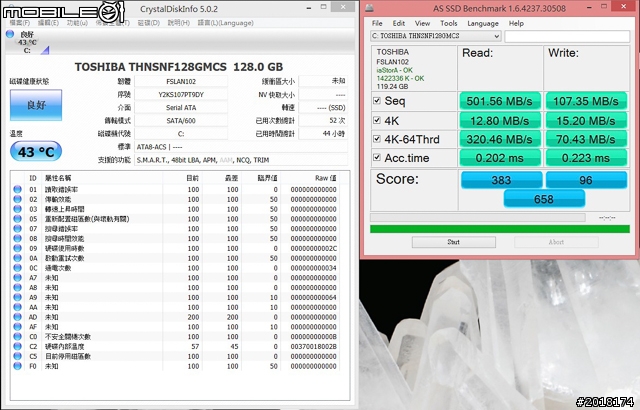Click the Acc.time write value 0.223 ms
The image size is (640, 410).
coord(586,158)
